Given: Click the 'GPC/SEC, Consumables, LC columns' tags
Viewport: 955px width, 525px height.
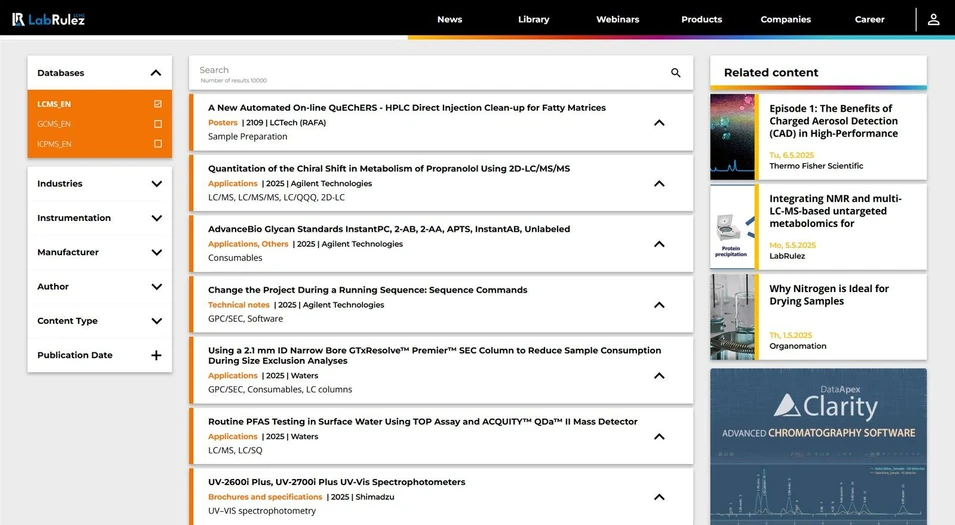Looking at the screenshot, I should pos(280,389).
